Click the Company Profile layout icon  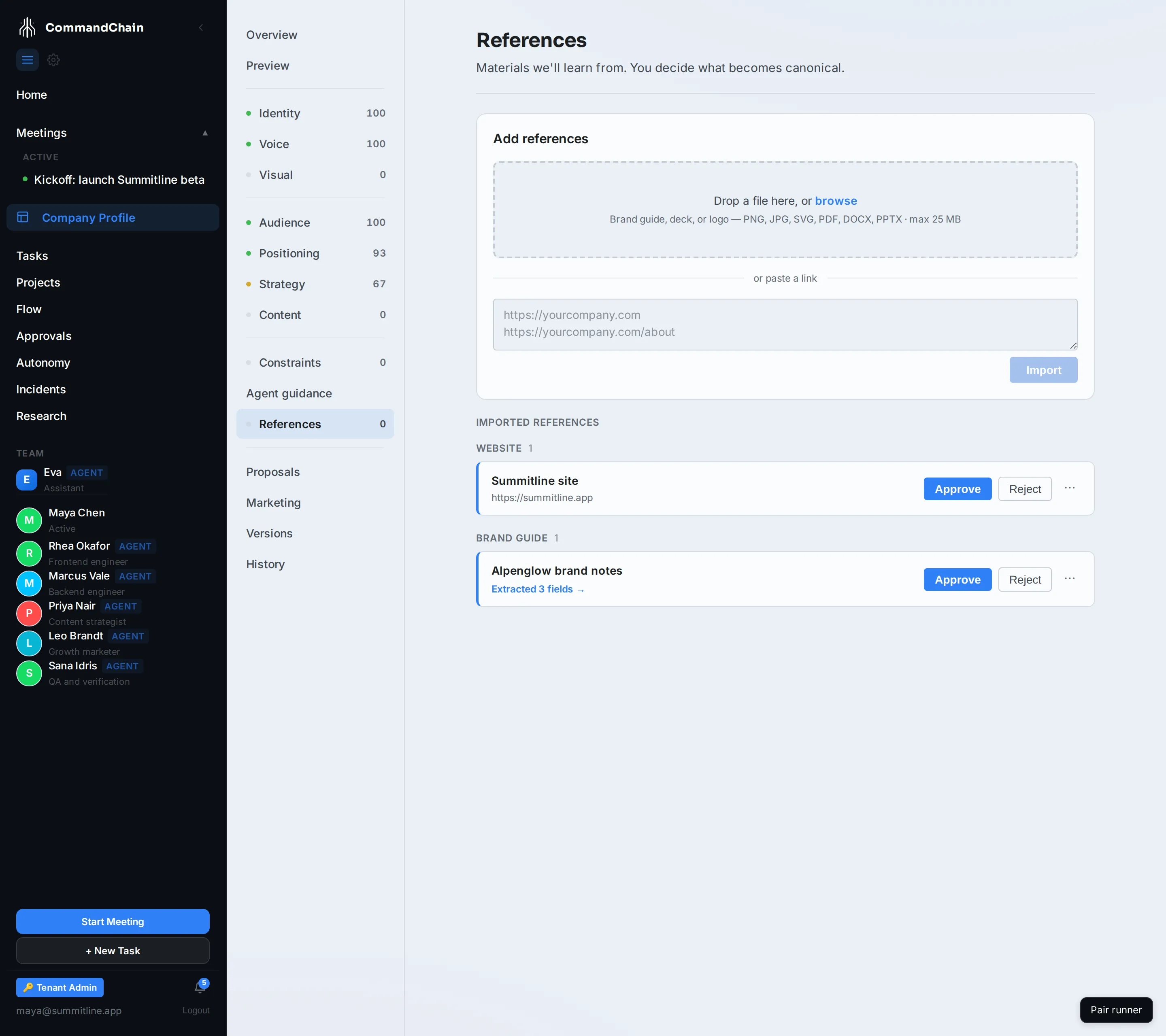23,217
